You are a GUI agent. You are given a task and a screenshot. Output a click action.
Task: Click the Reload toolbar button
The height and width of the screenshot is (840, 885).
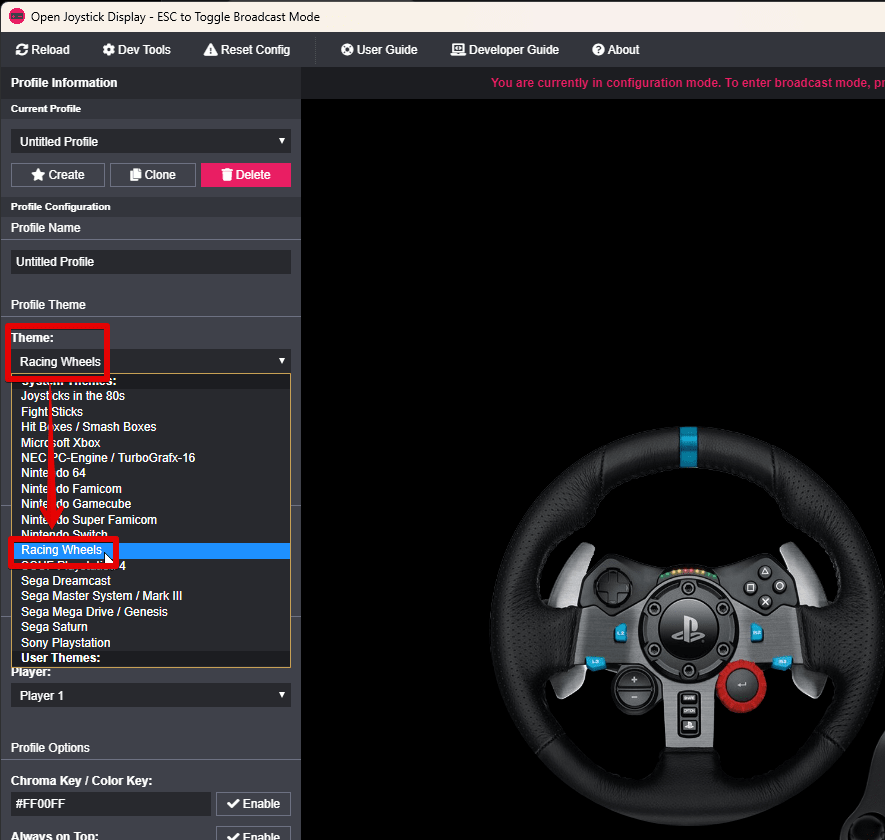(x=43, y=50)
